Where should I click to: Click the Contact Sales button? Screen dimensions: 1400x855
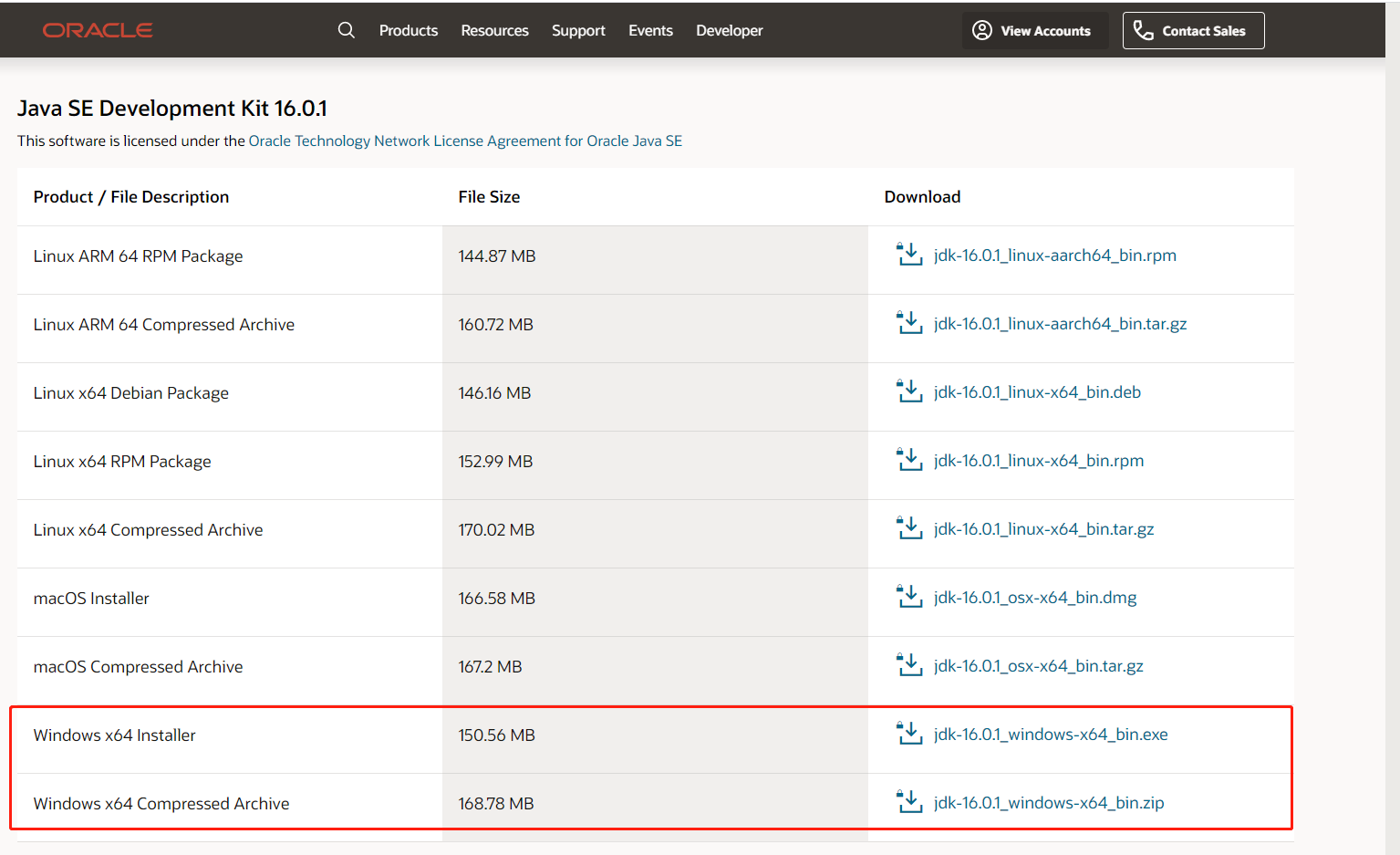click(1193, 30)
